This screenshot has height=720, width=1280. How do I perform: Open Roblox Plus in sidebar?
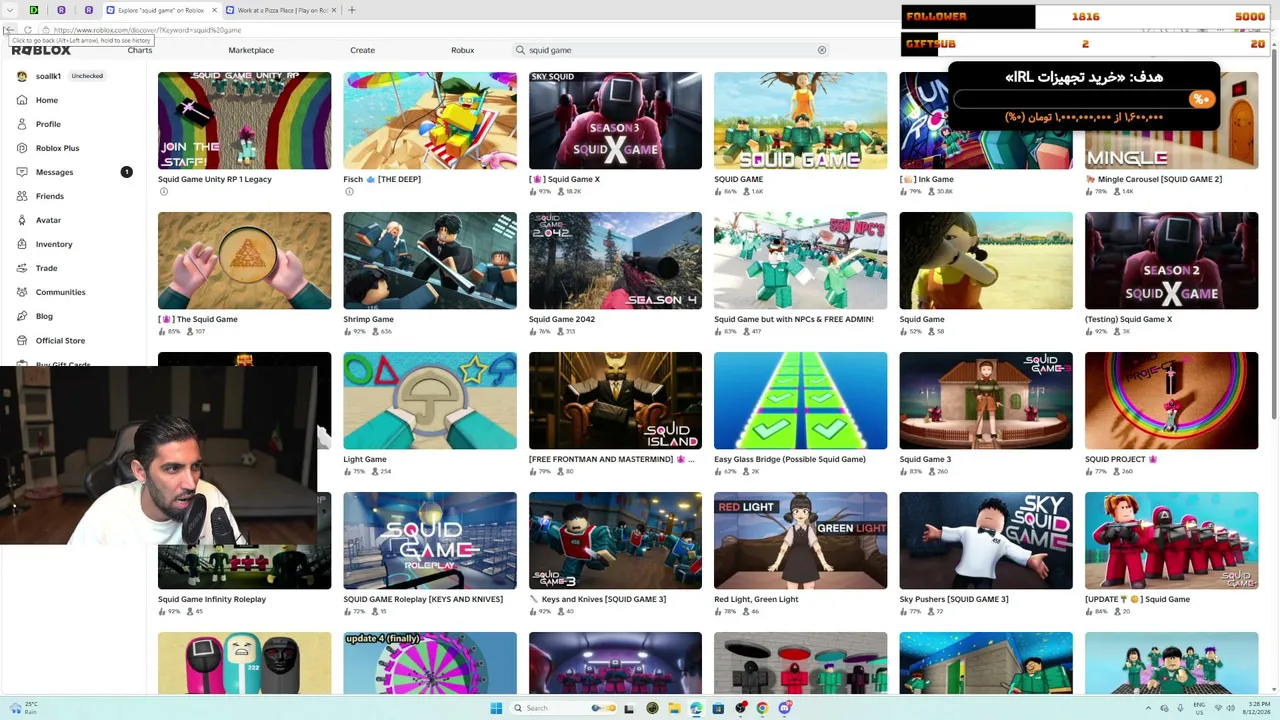pos(57,148)
